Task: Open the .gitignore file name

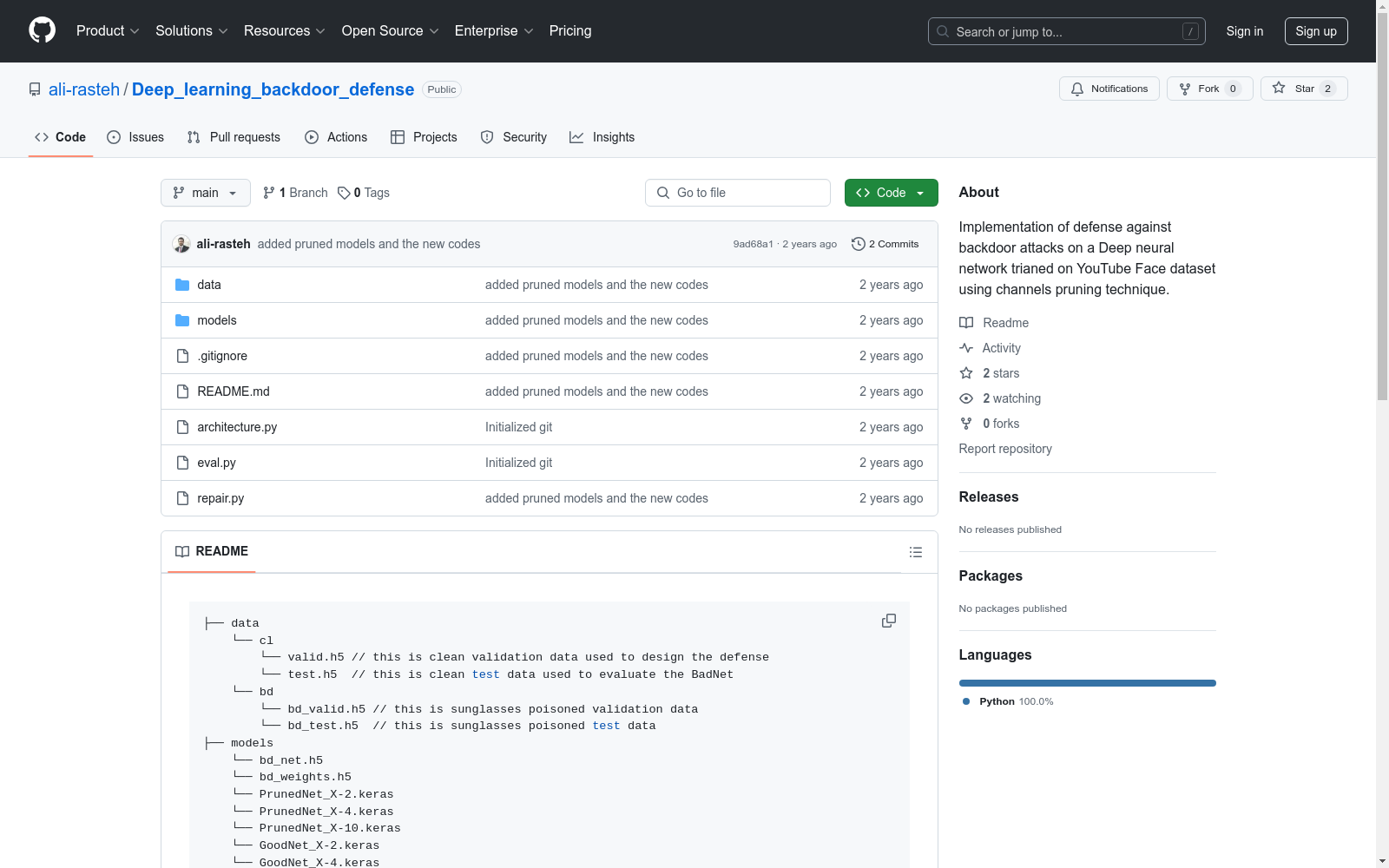Action: [x=222, y=356]
